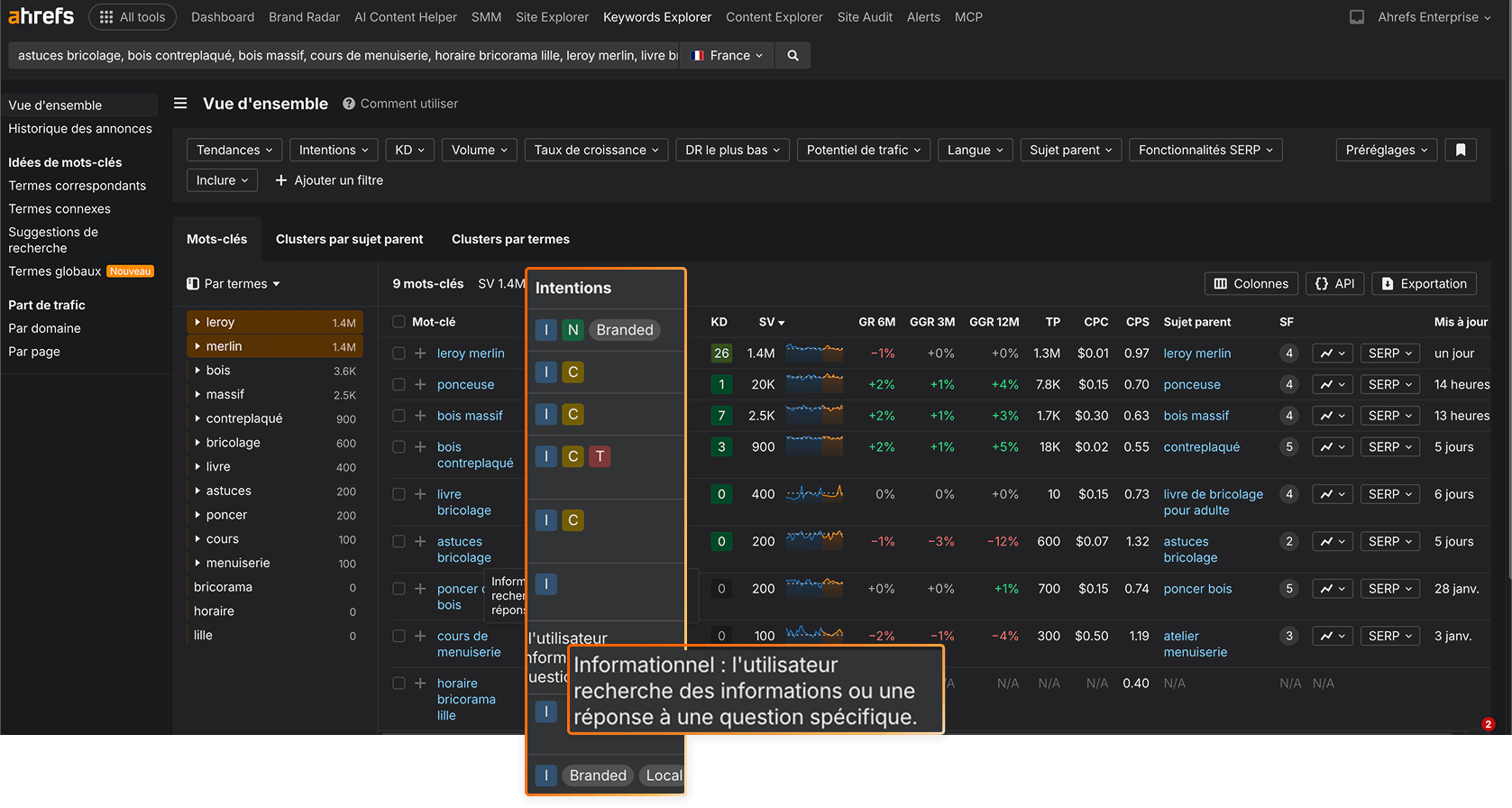Open the All tools grid menu
Screen dimensions: 1512x808
(133, 17)
